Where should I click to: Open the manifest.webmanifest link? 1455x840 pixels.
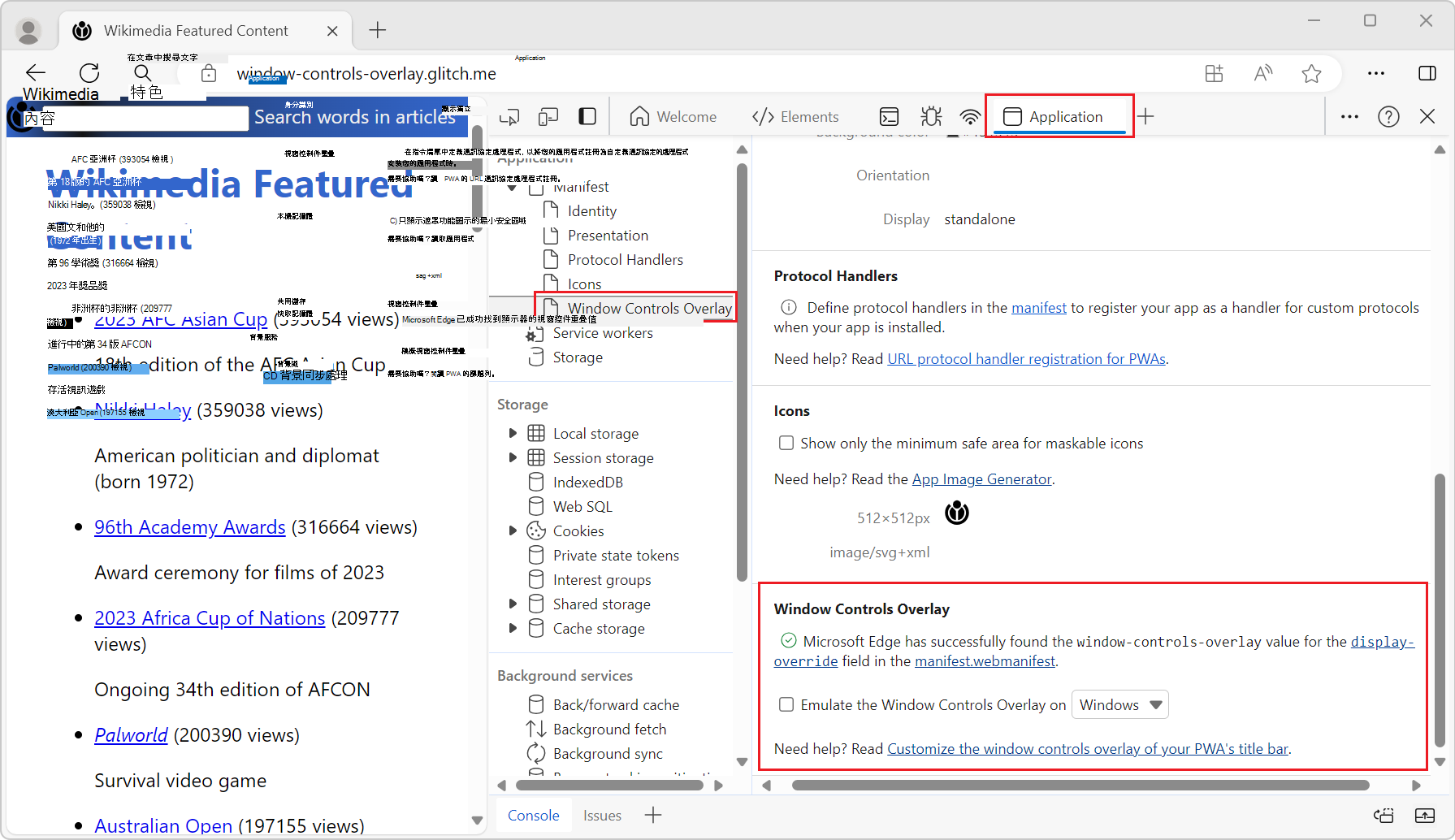pyautogui.click(x=985, y=661)
